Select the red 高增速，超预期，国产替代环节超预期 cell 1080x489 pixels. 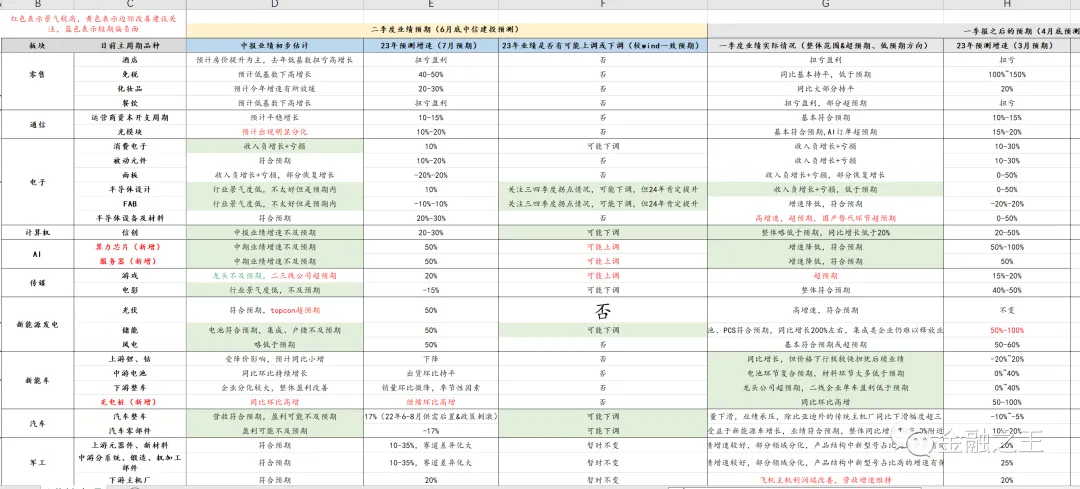coord(825,218)
